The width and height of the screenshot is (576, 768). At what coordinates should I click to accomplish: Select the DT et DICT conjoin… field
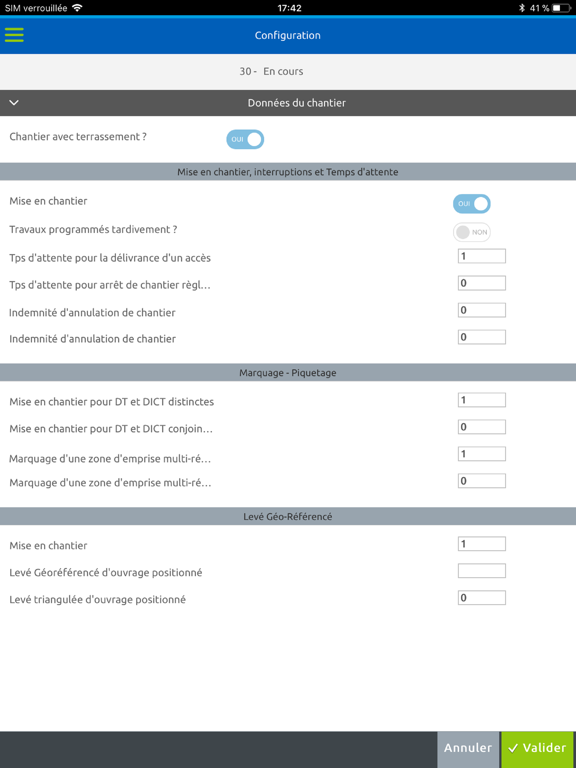pos(481,427)
